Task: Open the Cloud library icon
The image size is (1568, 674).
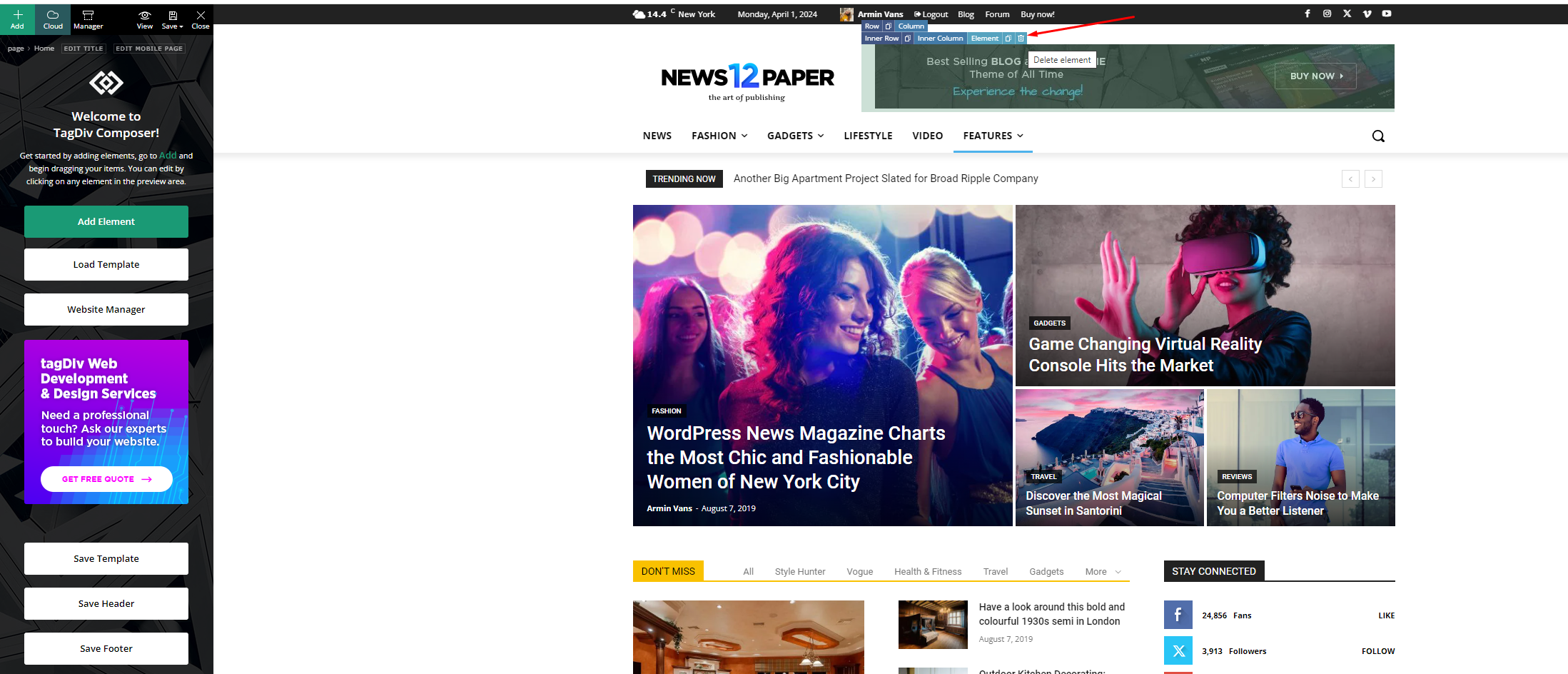Action: tap(53, 14)
